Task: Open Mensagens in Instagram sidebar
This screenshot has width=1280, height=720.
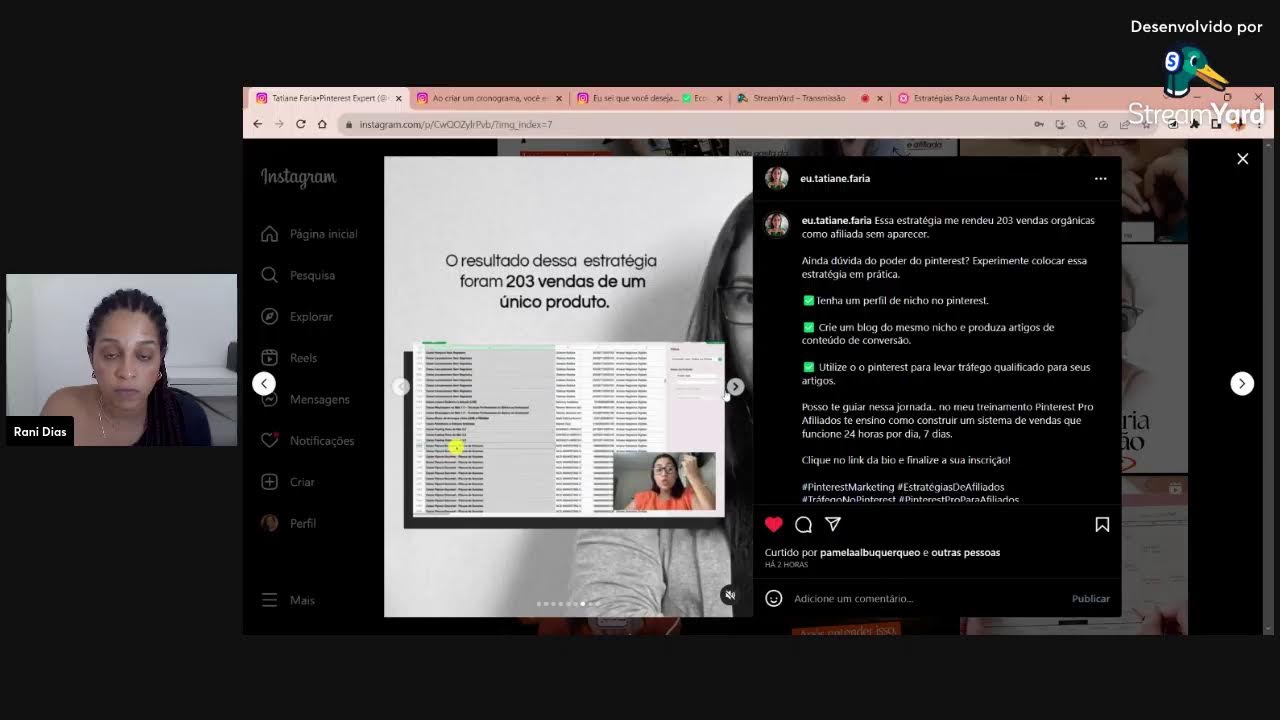Action: click(305, 399)
